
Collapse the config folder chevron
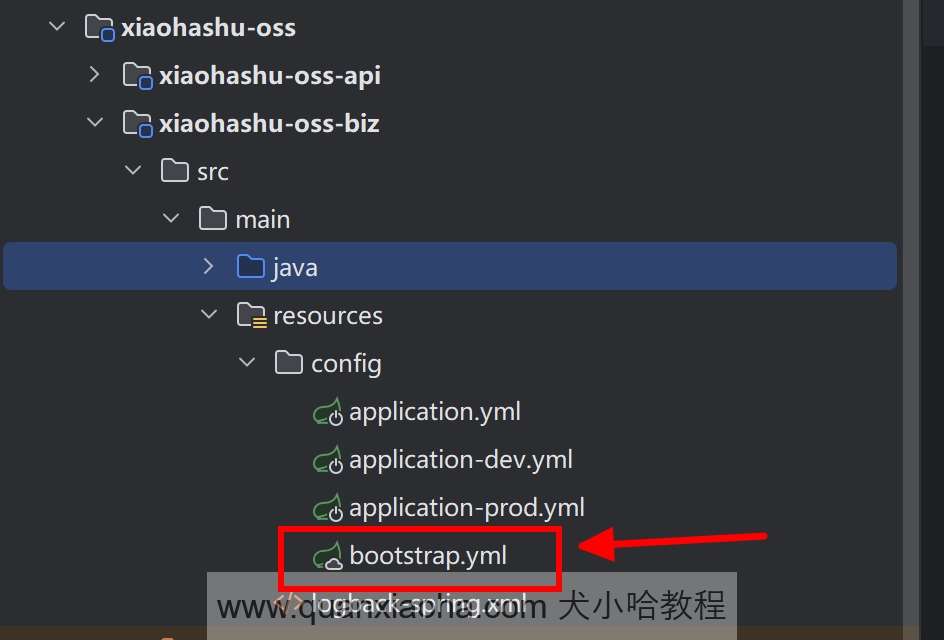(247, 362)
